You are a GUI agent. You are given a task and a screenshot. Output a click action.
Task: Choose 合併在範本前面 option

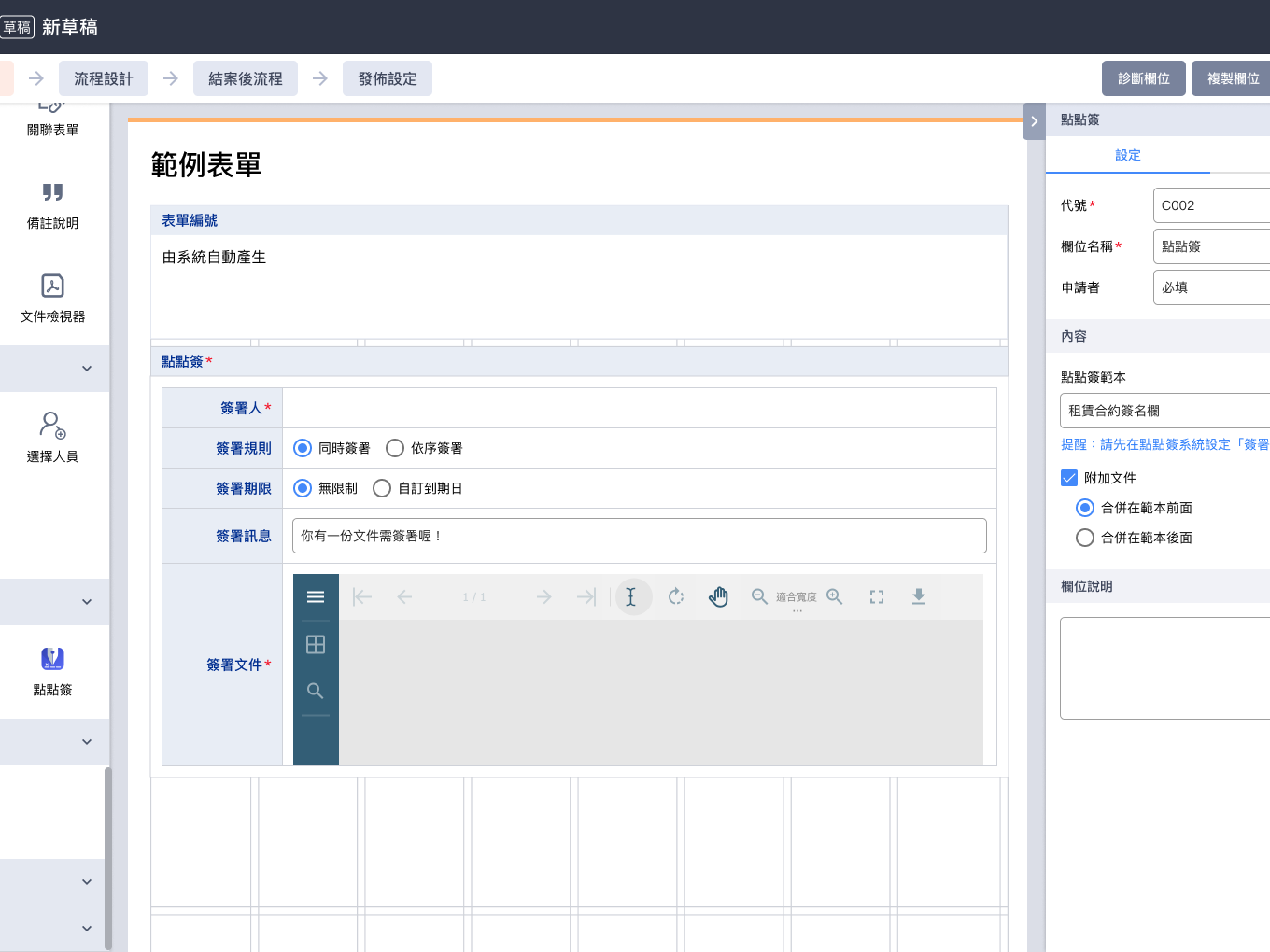(x=1085, y=508)
